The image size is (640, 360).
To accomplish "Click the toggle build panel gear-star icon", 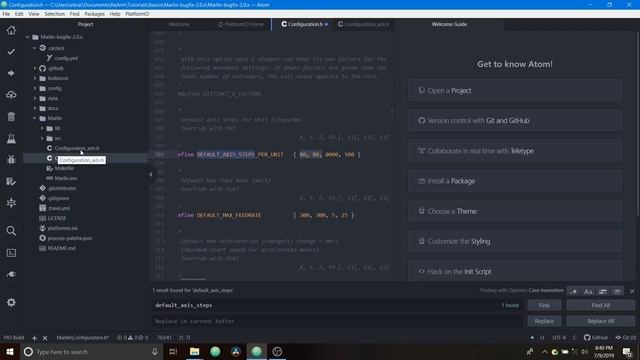I will [x=11, y=203].
